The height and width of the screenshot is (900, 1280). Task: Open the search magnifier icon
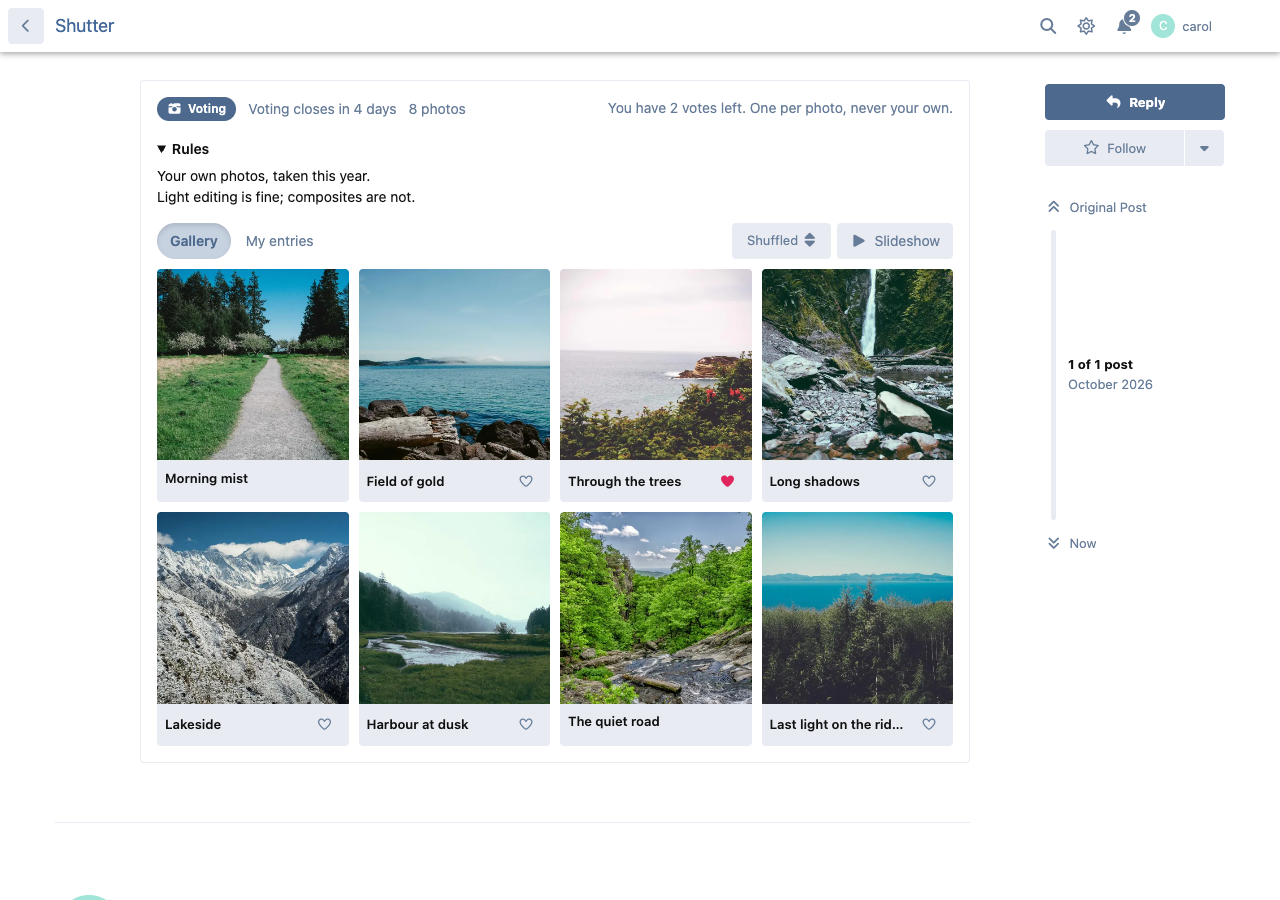point(1048,26)
